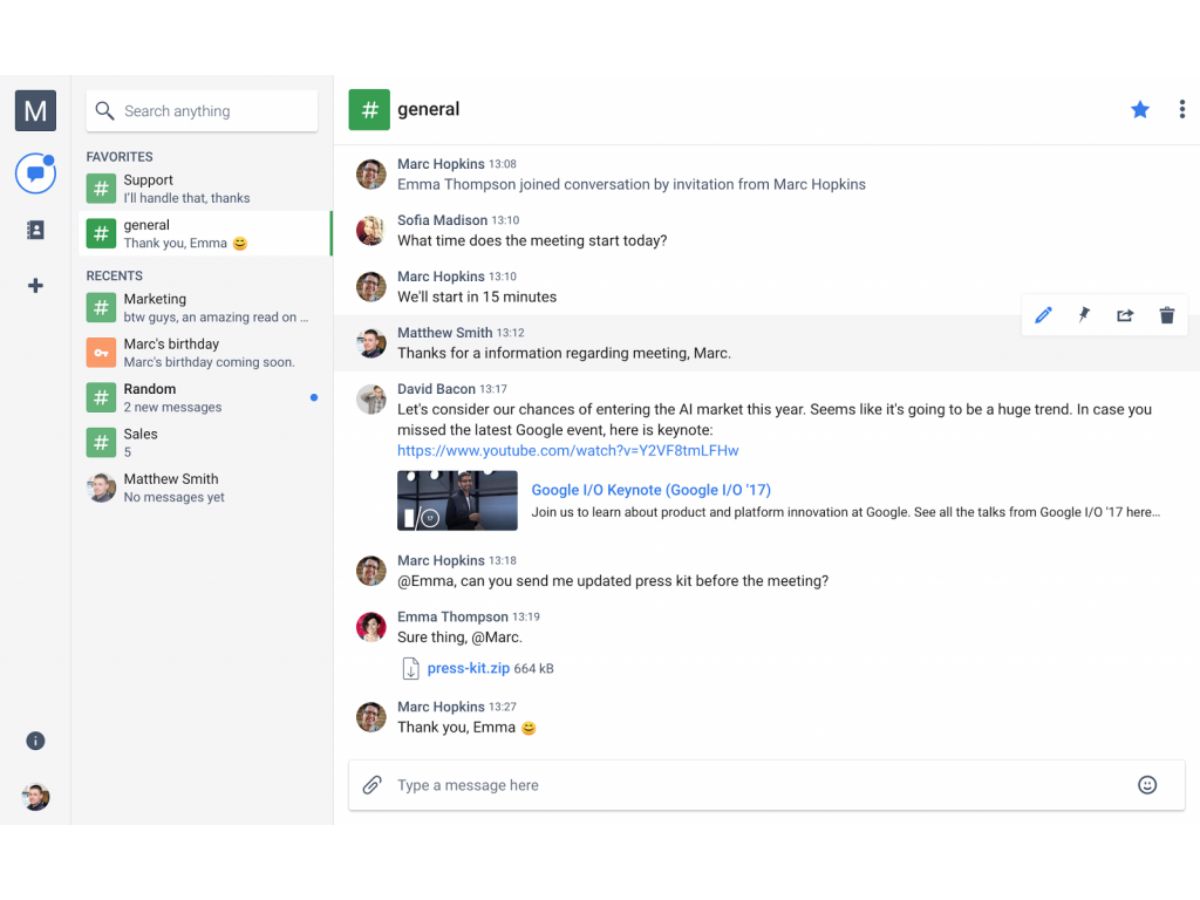The height and width of the screenshot is (900, 1200).
Task: Delete the message using trash icon
Action: (1167, 315)
